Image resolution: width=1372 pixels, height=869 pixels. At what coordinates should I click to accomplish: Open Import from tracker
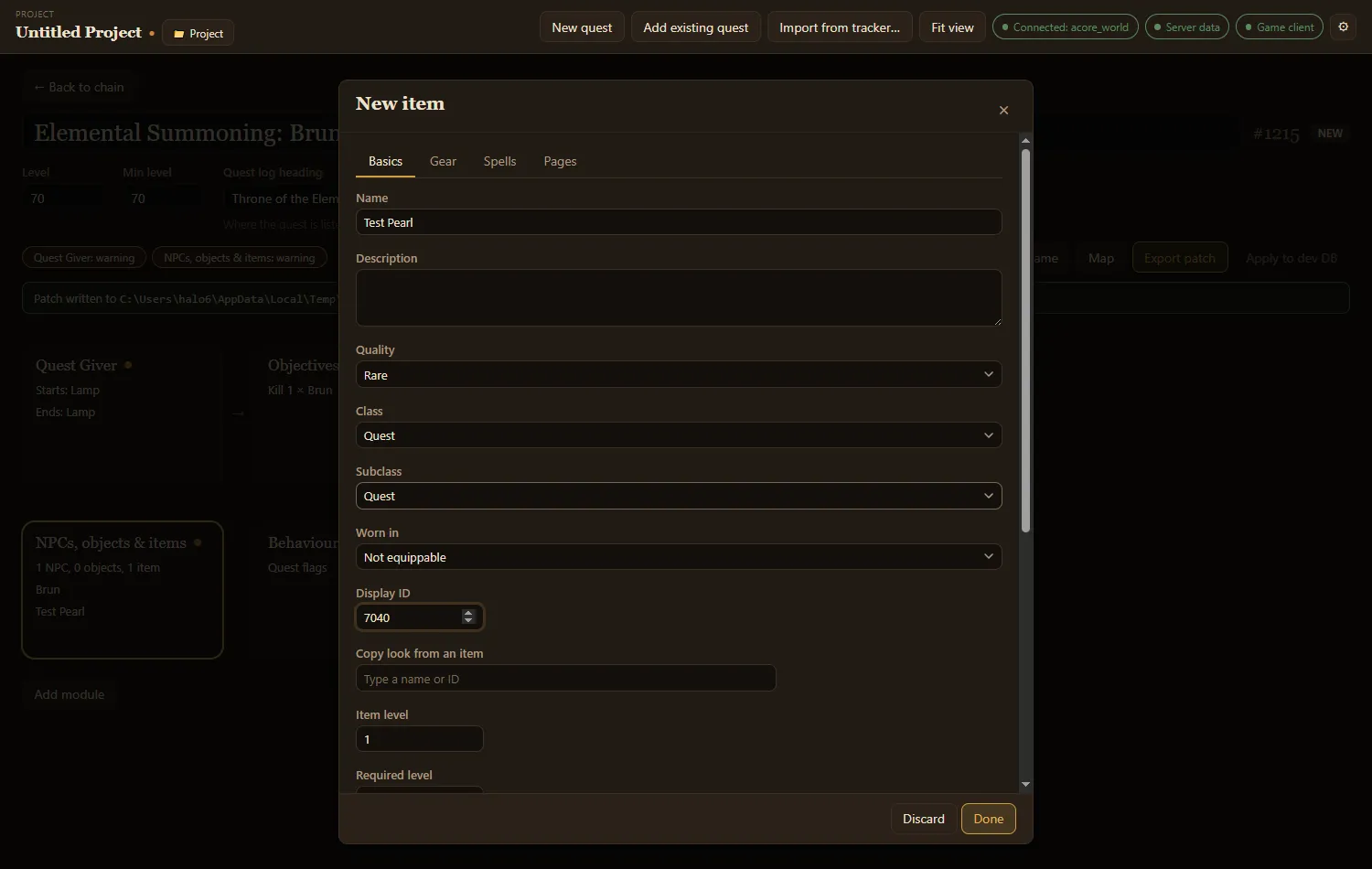click(840, 27)
